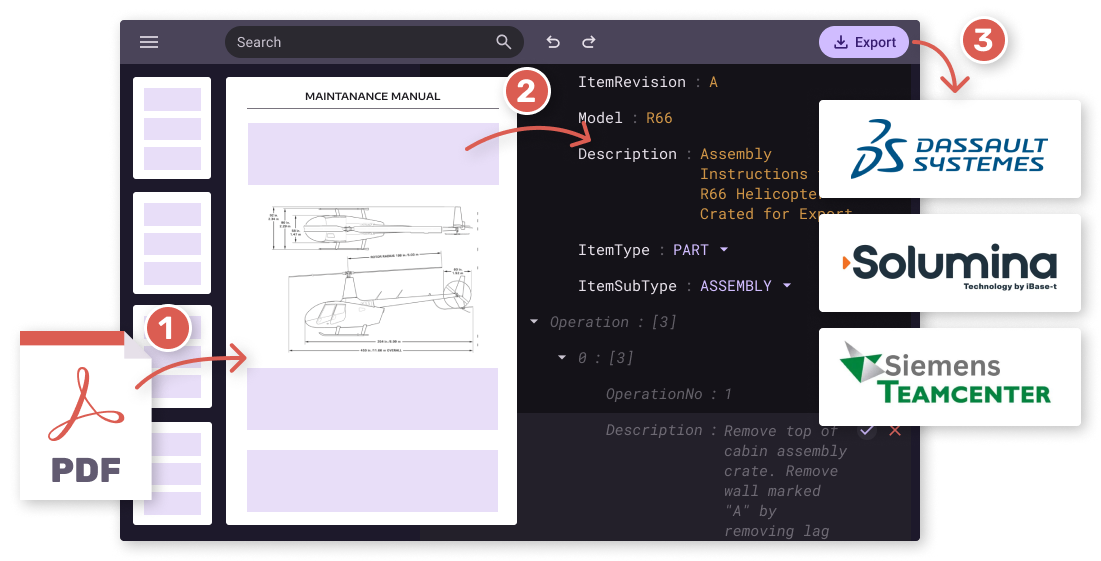The height and width of the screenshot is (561, 1101).
Task: Click into the Search field
Action: pos(360,42)
